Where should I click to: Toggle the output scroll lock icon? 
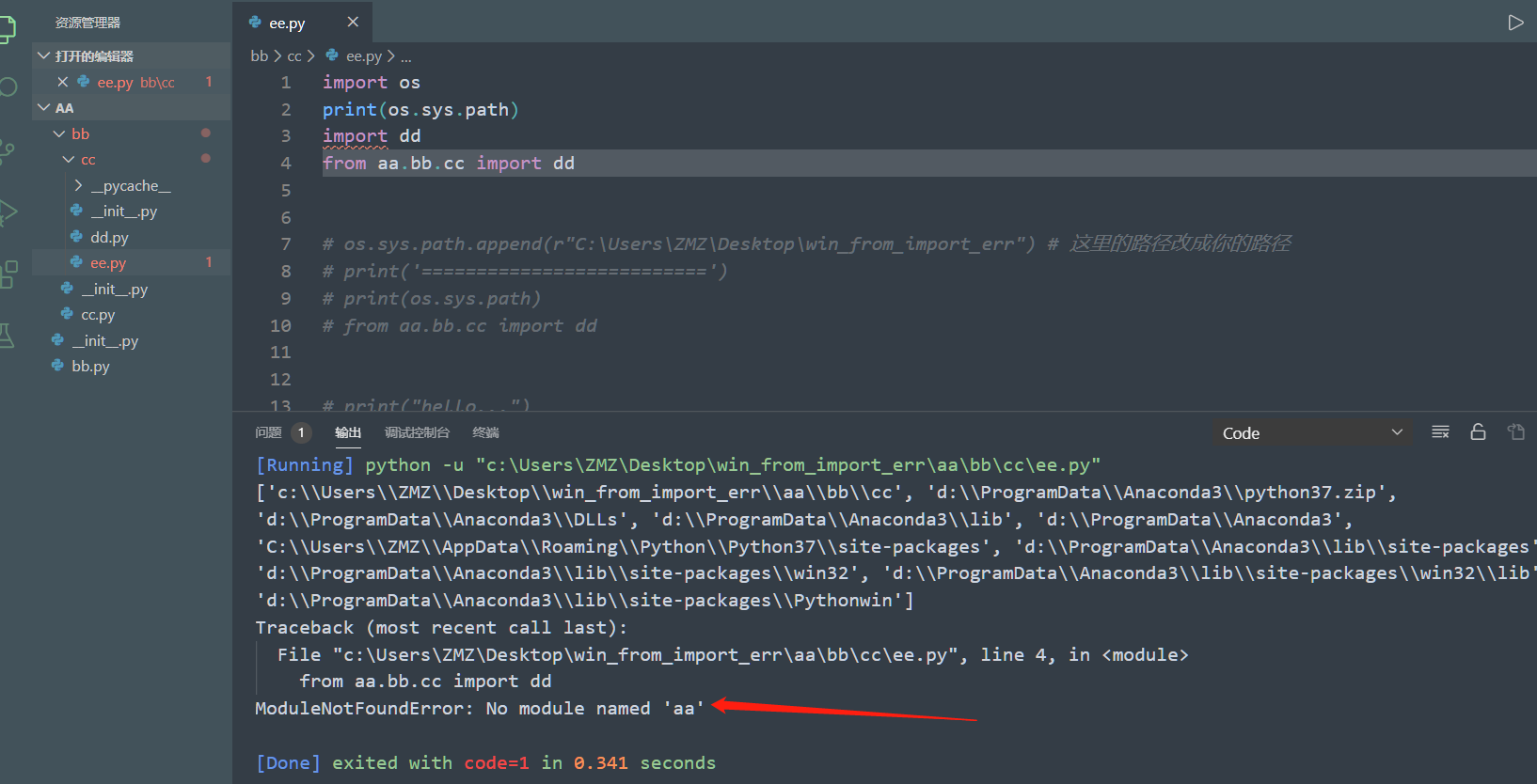click(1478, 432)
